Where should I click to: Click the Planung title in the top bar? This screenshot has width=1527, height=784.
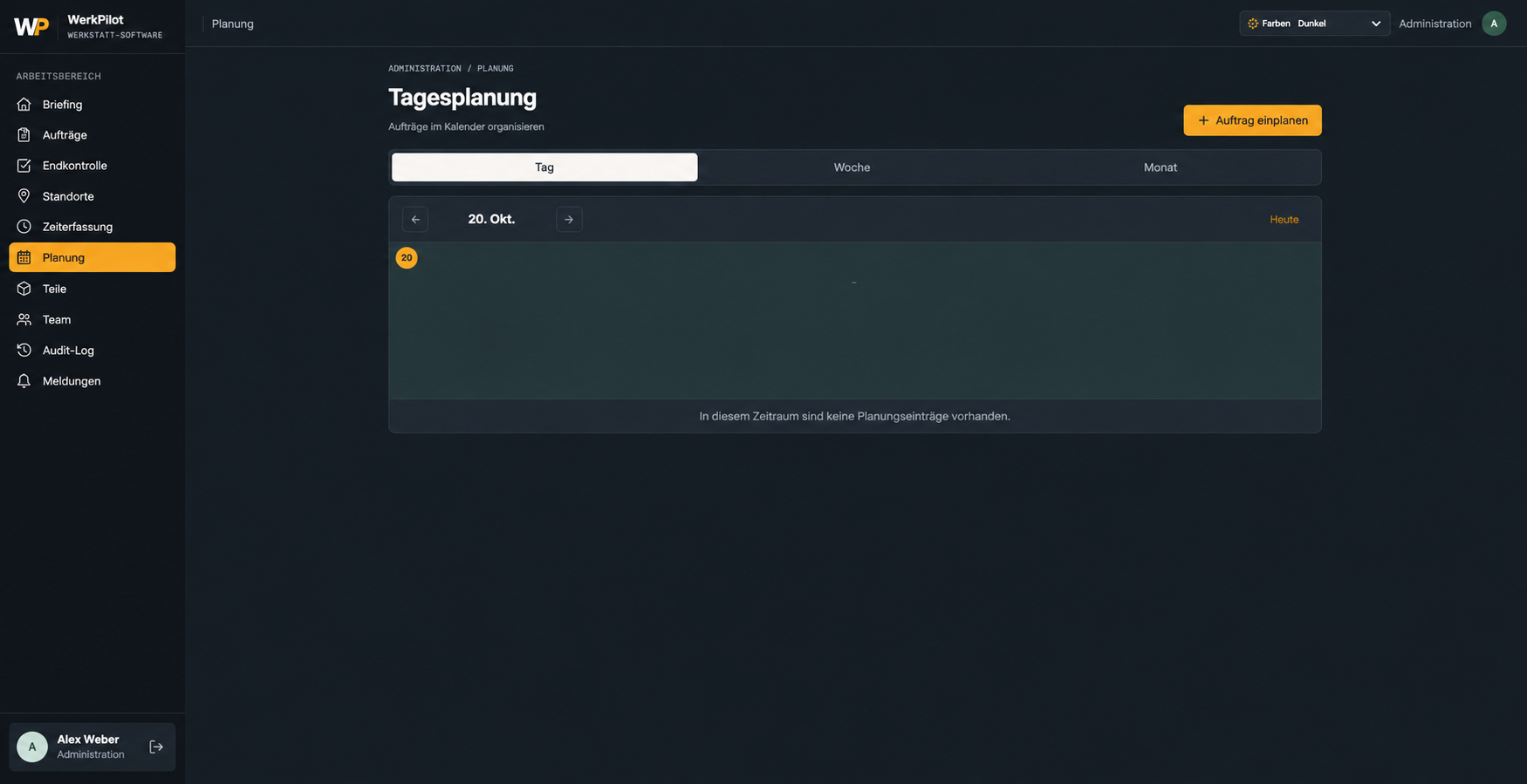point(233,24)
